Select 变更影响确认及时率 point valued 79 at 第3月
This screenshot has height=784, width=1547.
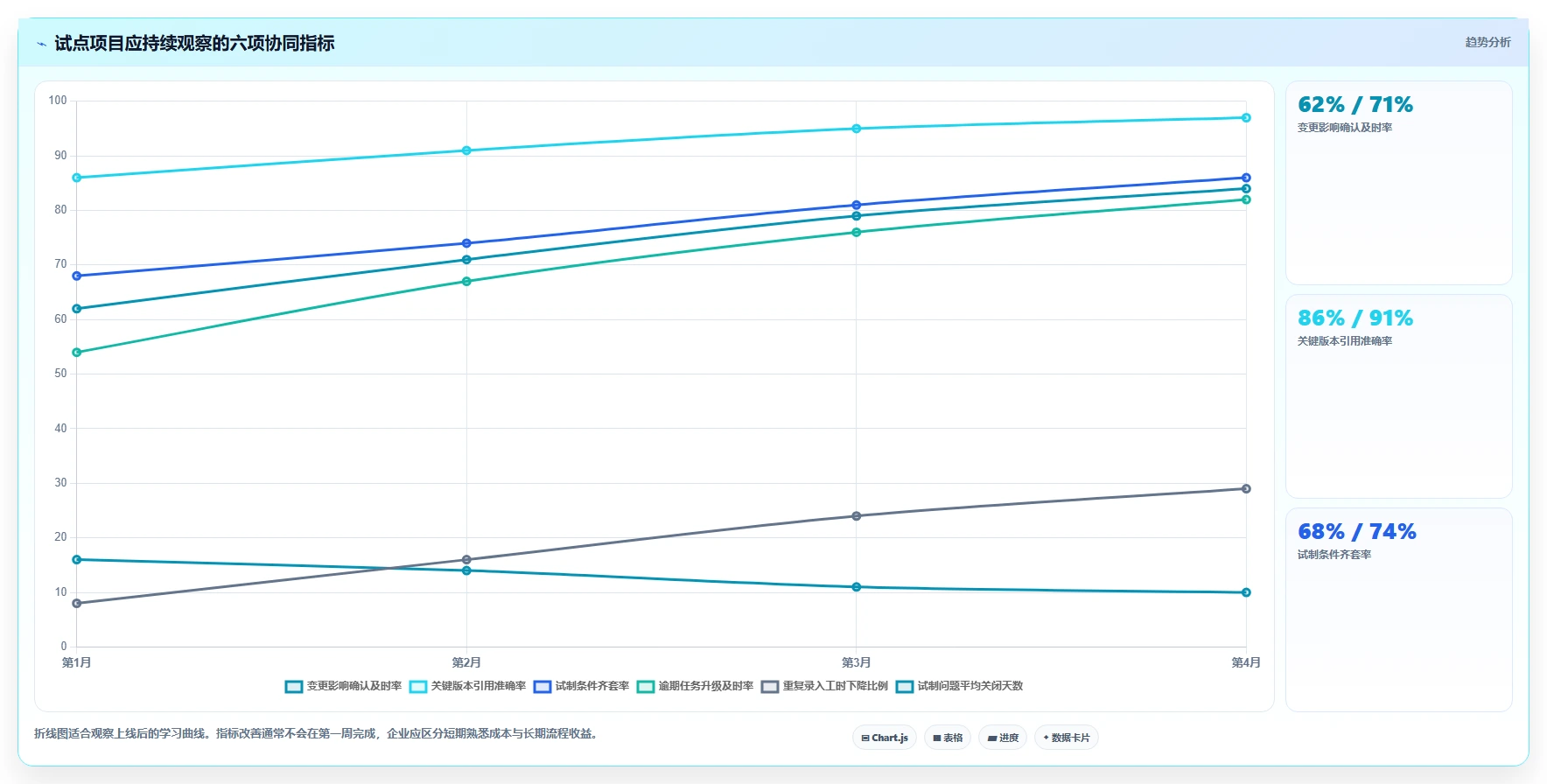[857, 216]
